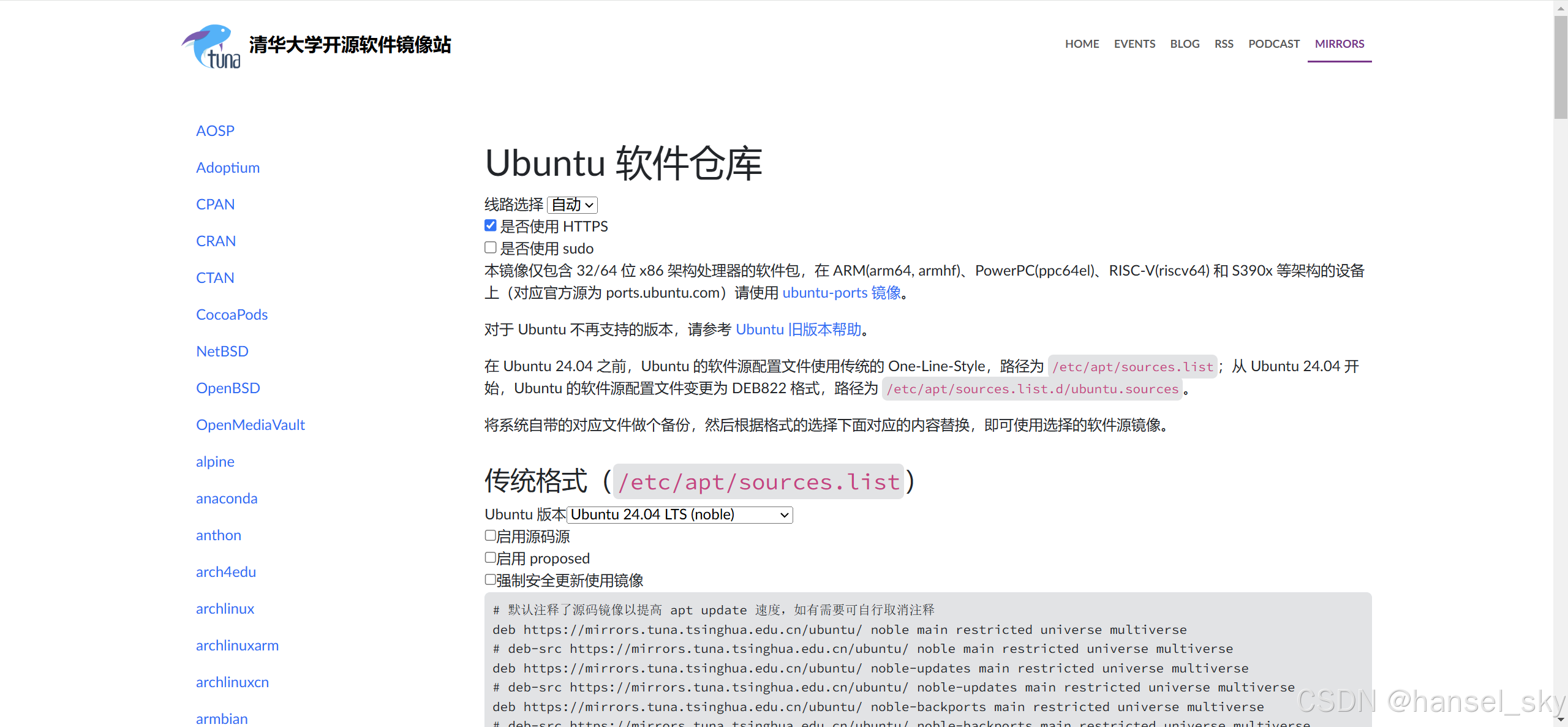Open the anaconda mirror help link
The height and width of the screenshot is (727, 1568).
(227, 499)
